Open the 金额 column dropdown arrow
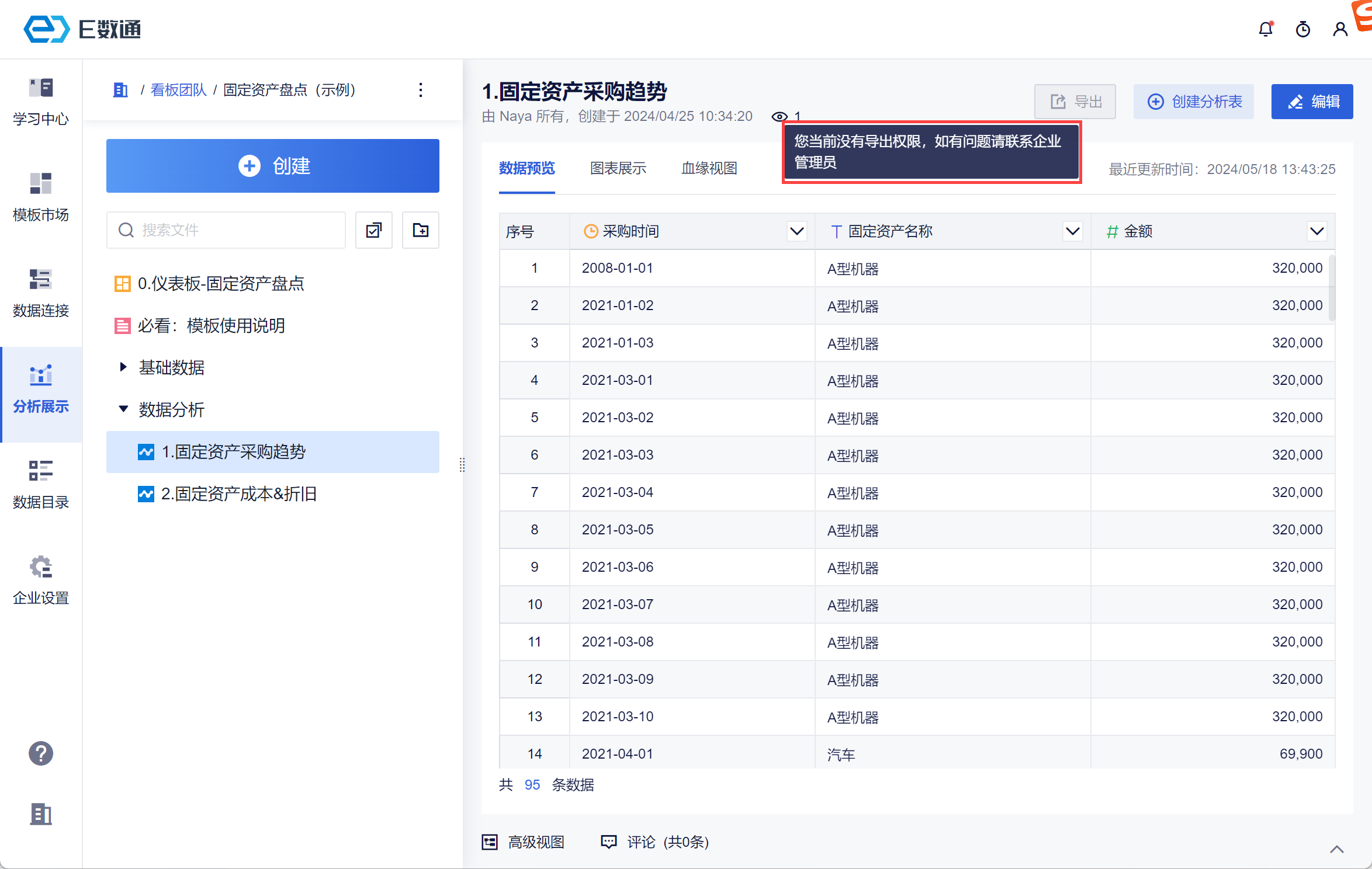1372x869 pixels. tap(1317, 231)
